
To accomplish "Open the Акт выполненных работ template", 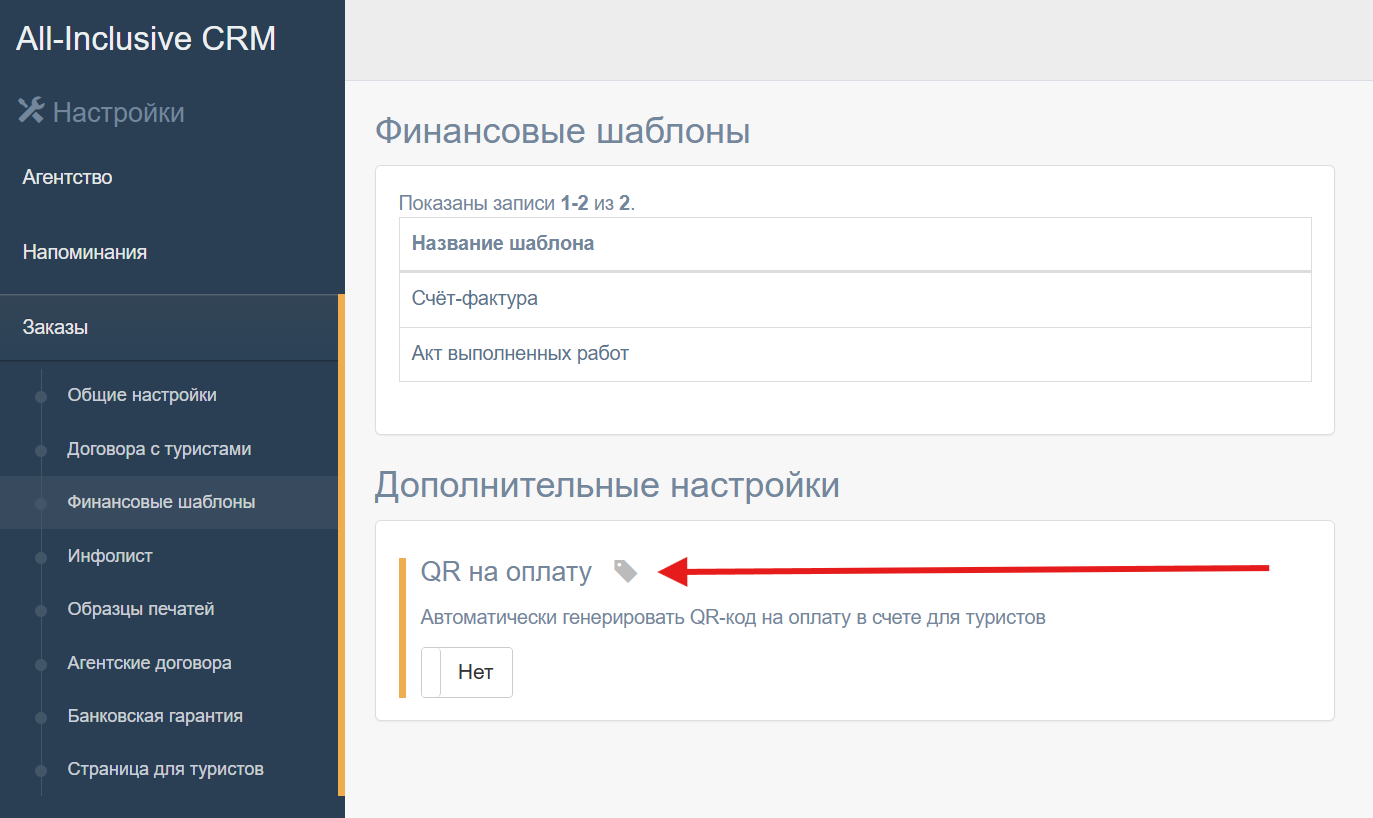I will point(520,353).
